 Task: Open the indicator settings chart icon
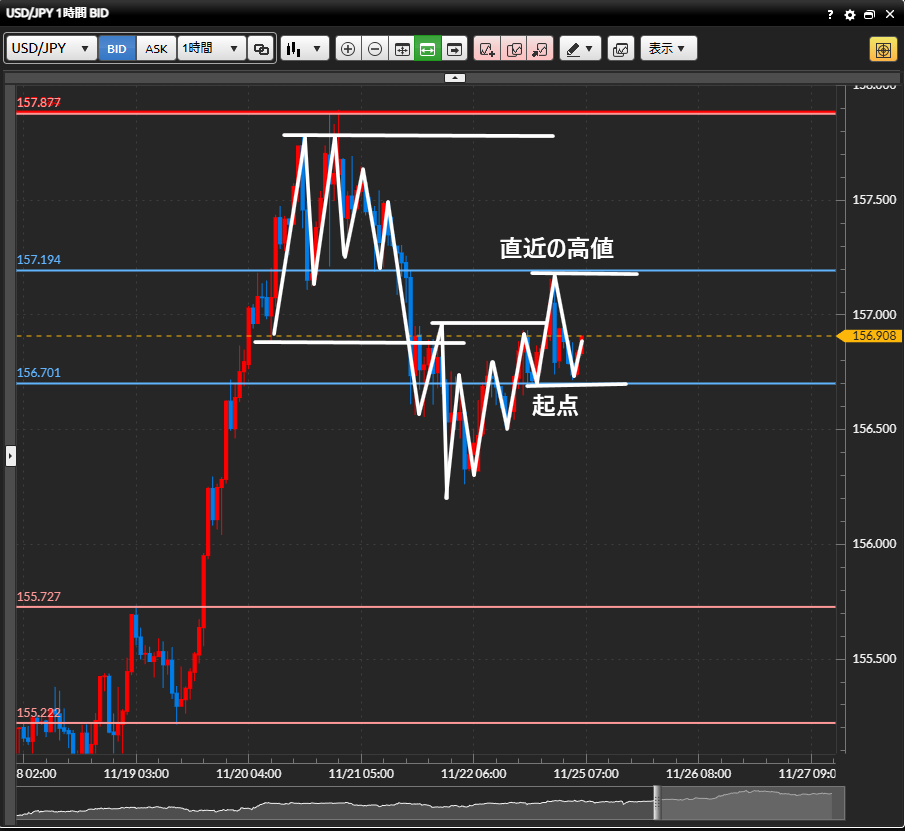click(620, 48)
